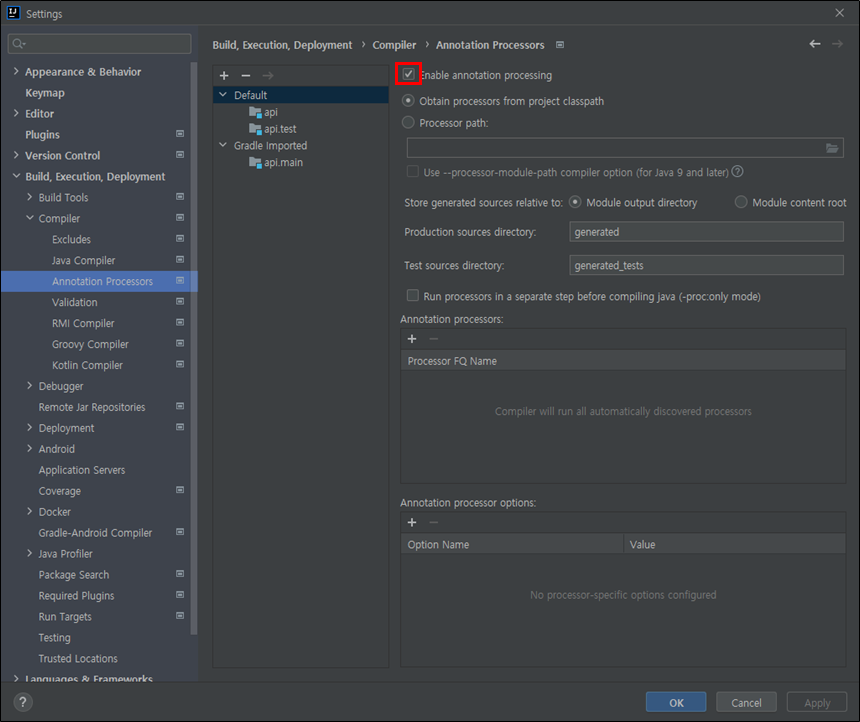Open the Application Servers page

coord(82,470)
